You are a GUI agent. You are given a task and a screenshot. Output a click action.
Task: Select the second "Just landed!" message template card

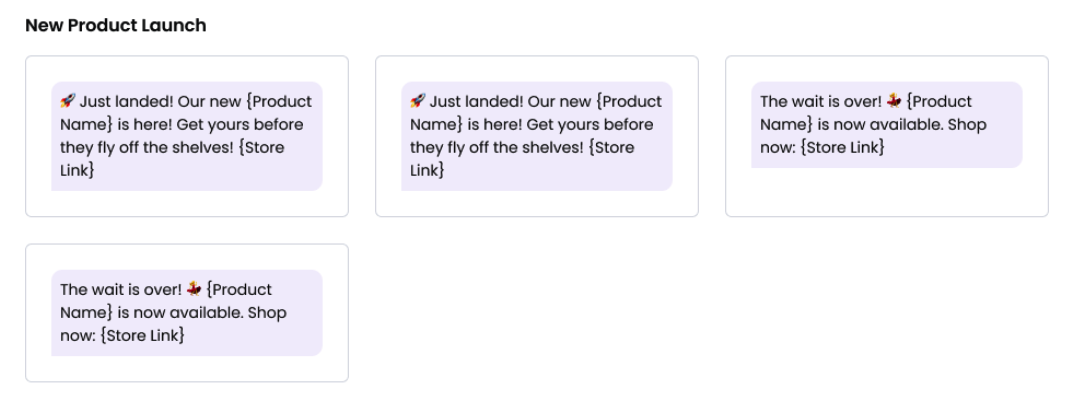537,136
